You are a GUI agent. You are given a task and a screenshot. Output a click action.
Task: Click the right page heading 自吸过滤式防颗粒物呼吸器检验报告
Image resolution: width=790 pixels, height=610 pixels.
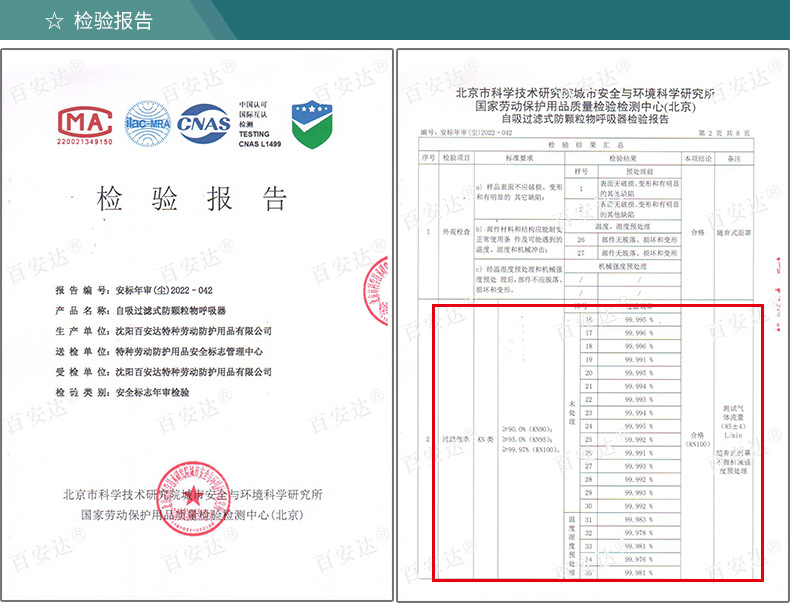coord(585,119)
